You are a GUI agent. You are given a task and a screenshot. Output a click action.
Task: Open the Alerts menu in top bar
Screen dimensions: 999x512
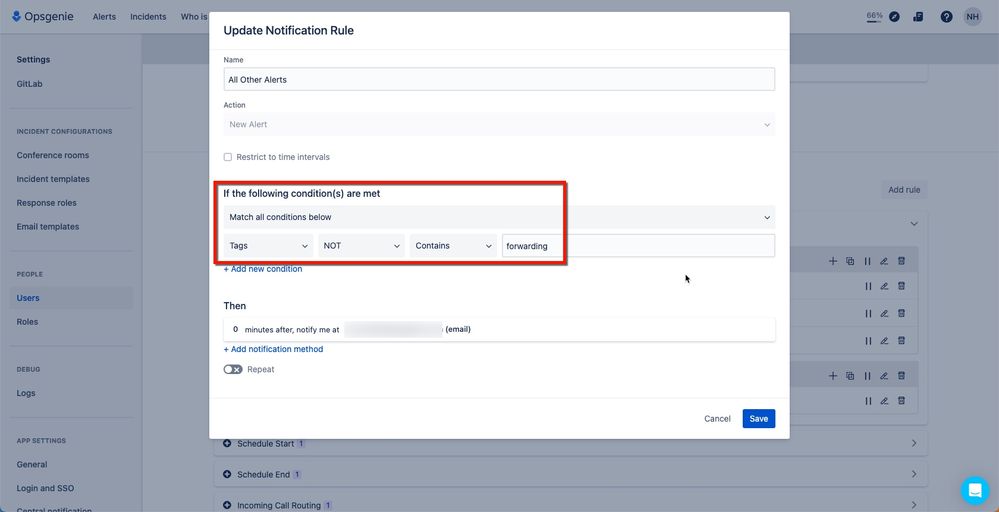click(104, 17)
